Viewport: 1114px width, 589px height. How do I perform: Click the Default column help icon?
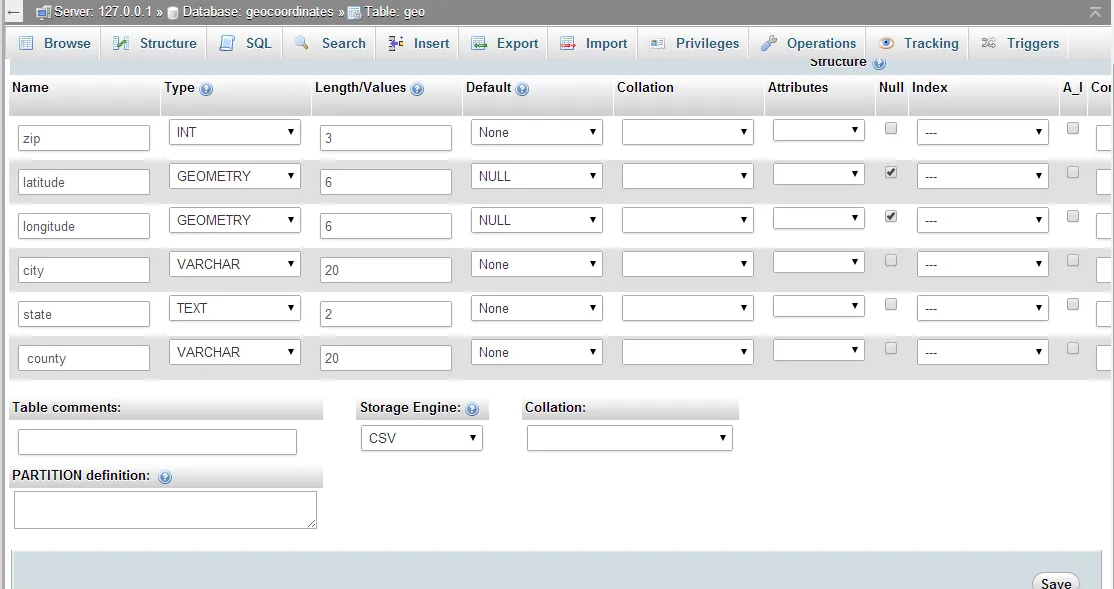pyautogui.click(x=522, y=89)
